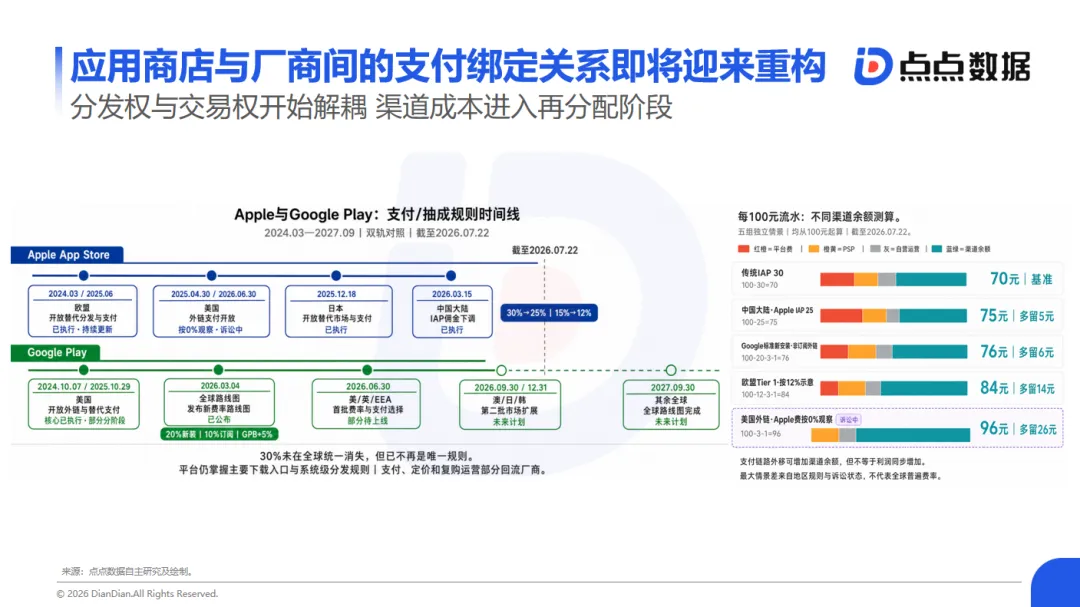Click the note 30%未在全球统一消失，但已不再是唯一规则
This screenshot has width=1080, height=607.
pos(366,456)
